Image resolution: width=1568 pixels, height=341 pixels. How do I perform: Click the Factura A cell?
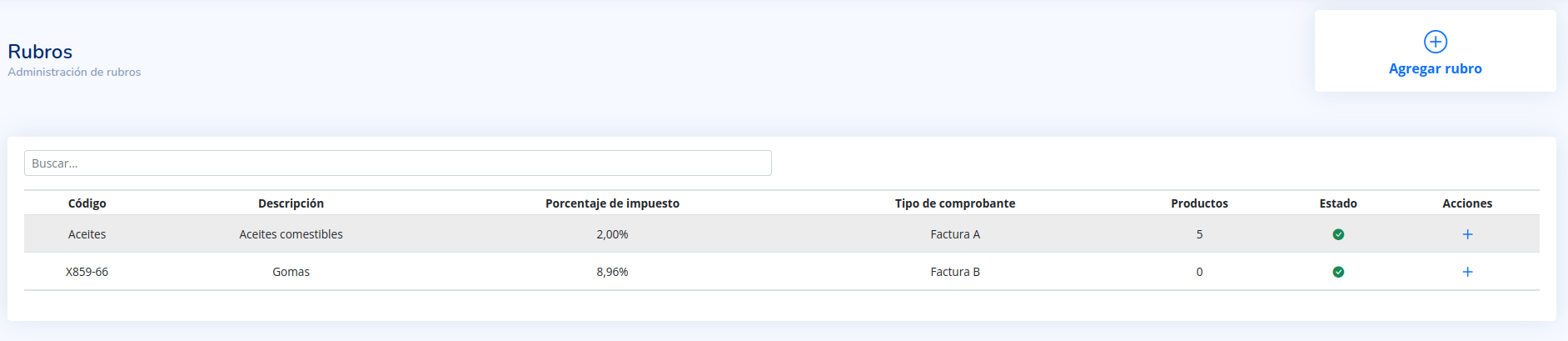tap(955, 234)
